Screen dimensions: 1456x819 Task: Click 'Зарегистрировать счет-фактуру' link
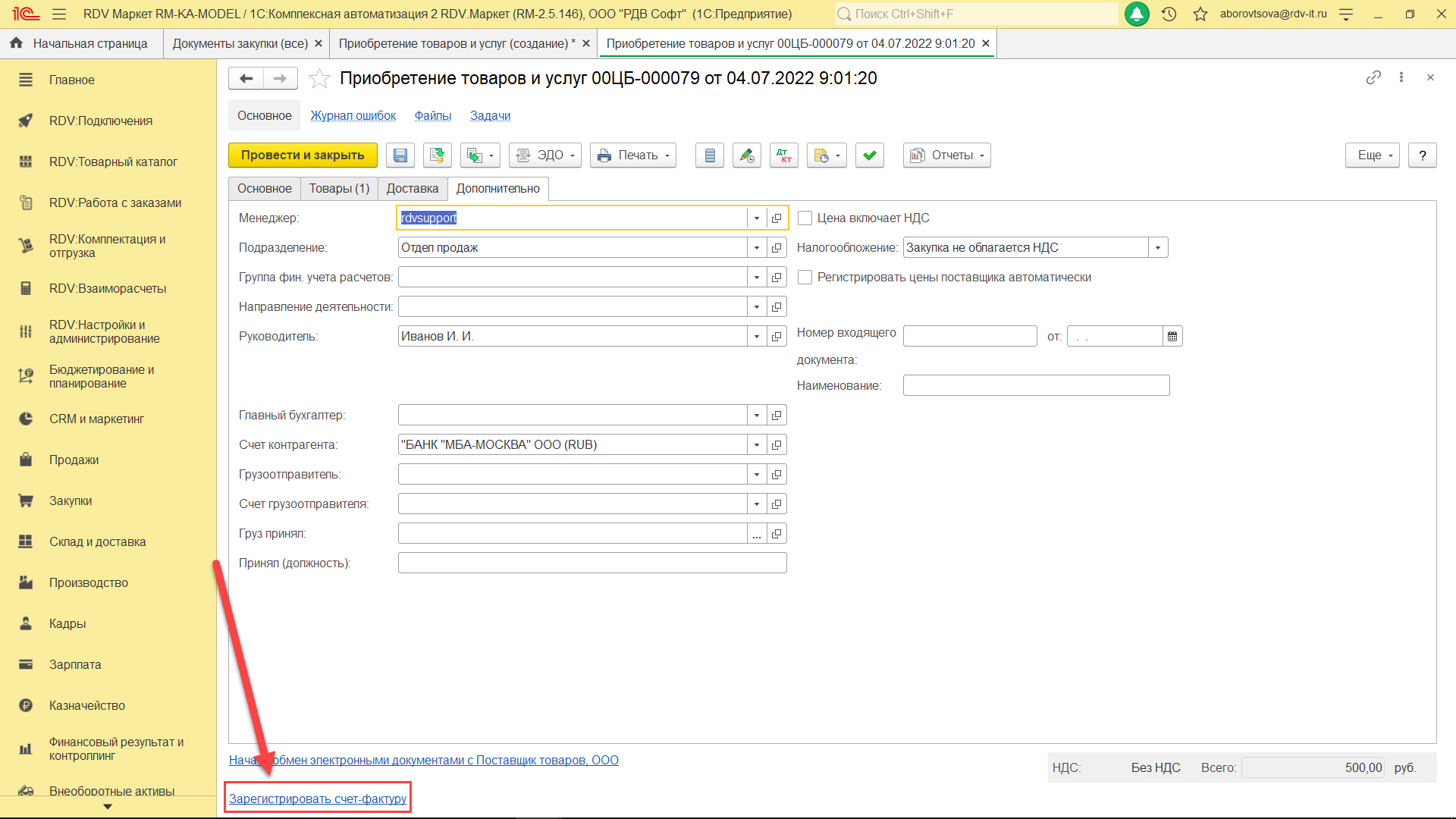(x=318, y=799)
